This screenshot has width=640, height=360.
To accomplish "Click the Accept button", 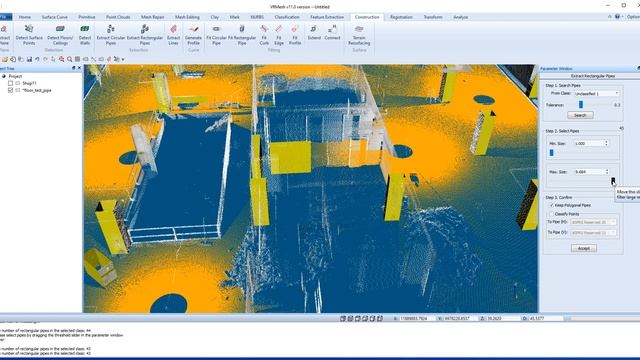I will point(584,248).
